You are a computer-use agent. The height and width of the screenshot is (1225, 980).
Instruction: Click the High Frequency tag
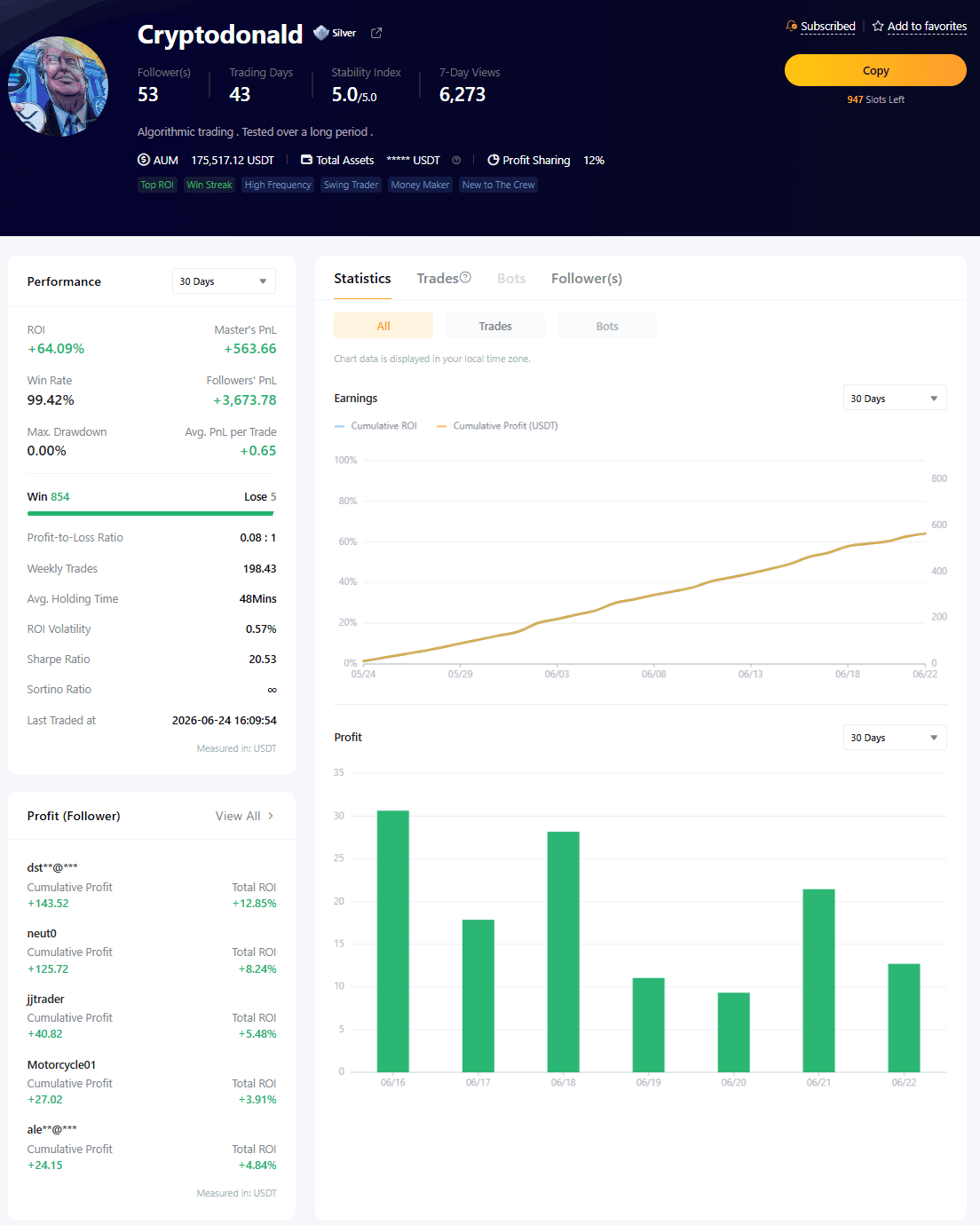point(278,185)
